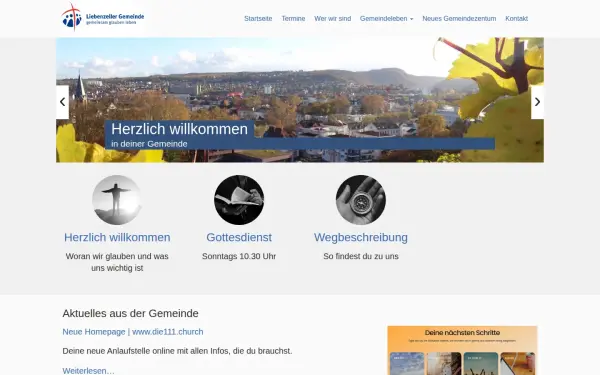Click the 'Herzlich willkommen' slide caption title
This screenshot has height=375, width=600.
click(x=179, y=129)
